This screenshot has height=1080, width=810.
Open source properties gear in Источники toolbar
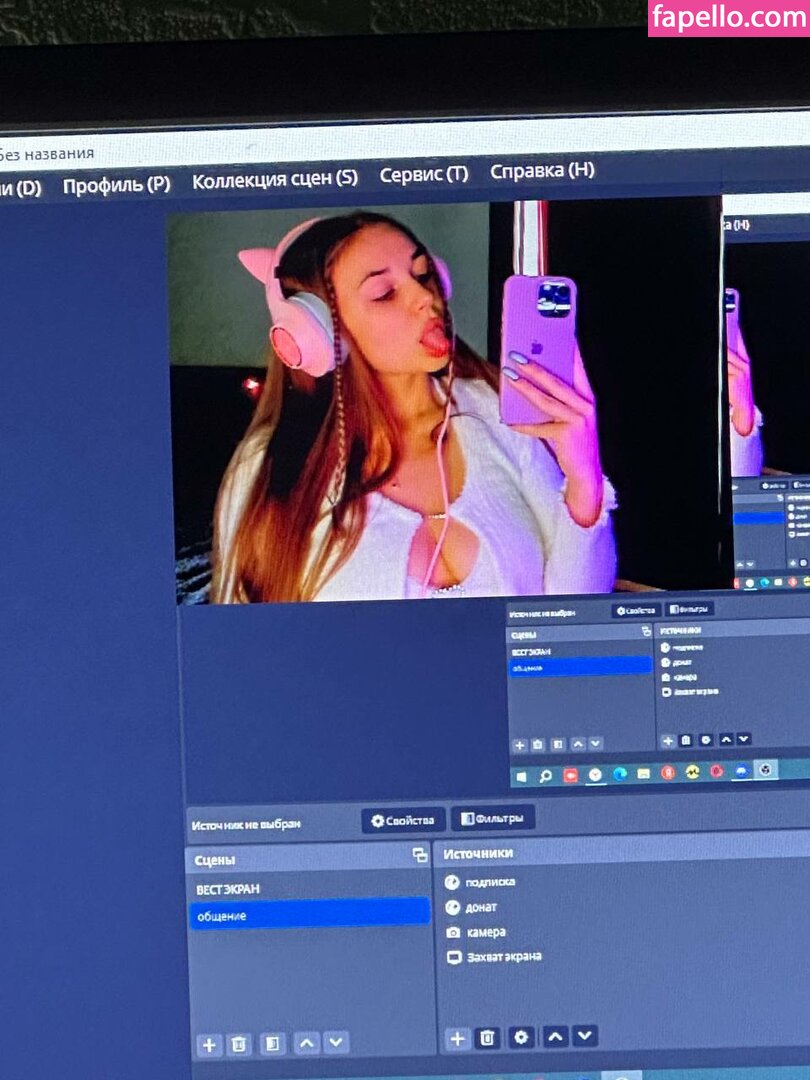520,1037
